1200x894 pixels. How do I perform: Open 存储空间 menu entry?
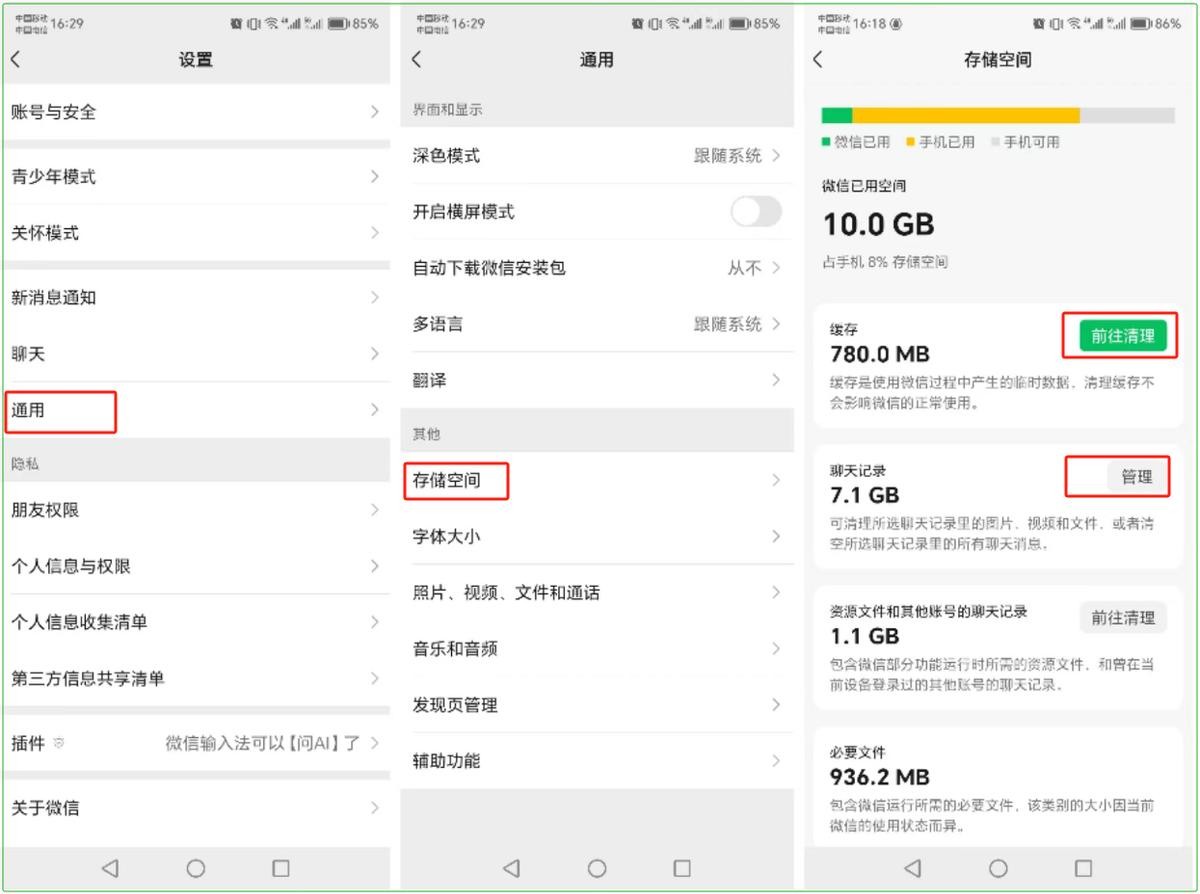coord(596,480)
